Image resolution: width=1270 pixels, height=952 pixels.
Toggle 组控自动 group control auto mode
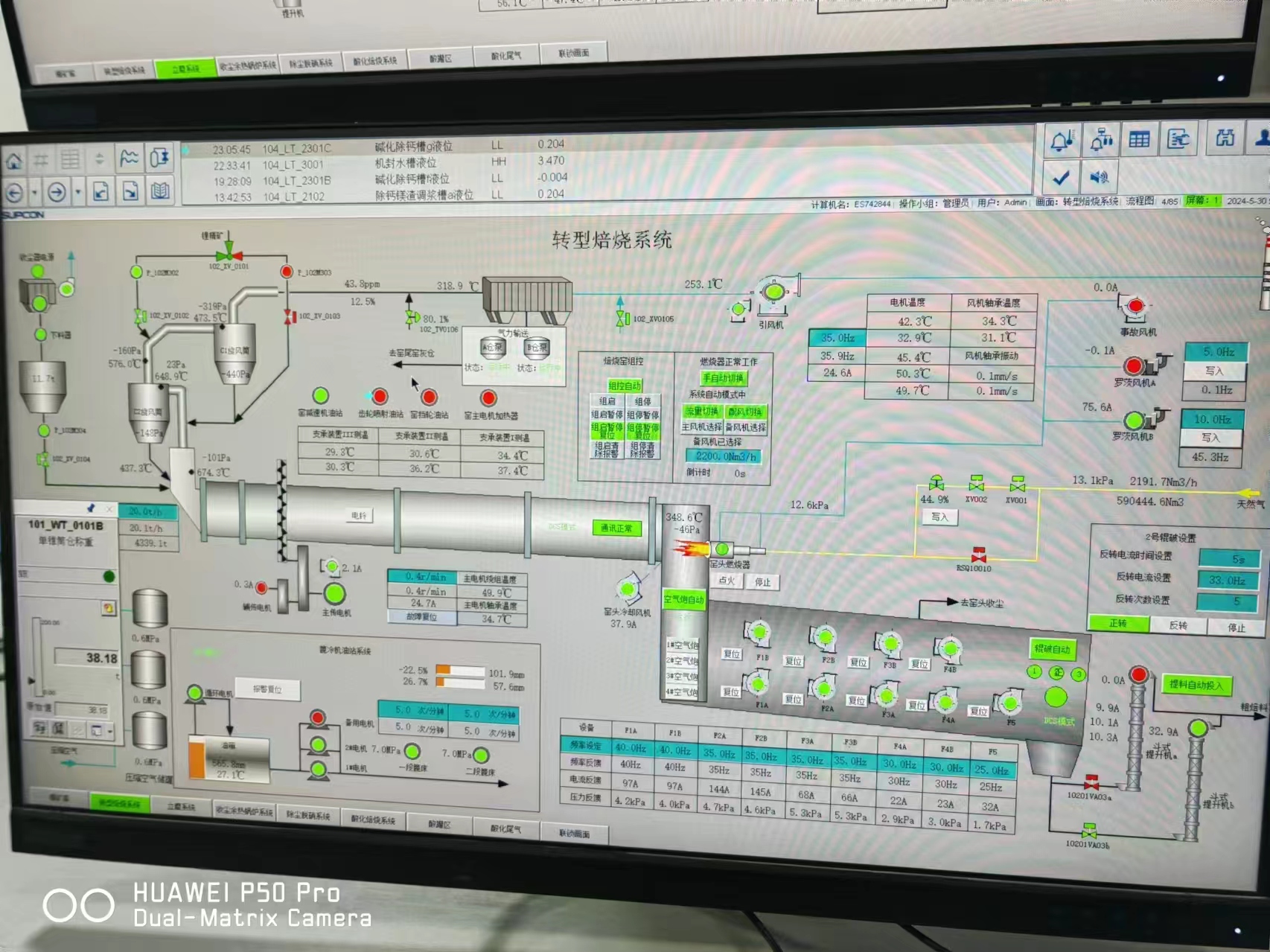pyautogui.click(x=625, y=386)
